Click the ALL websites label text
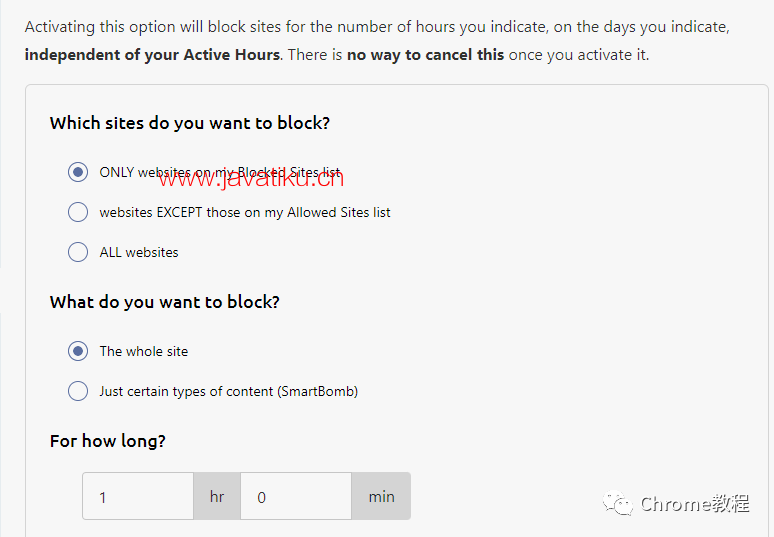Image resolution: width=774 pixels, height=537 pixels. coord(139,252)
